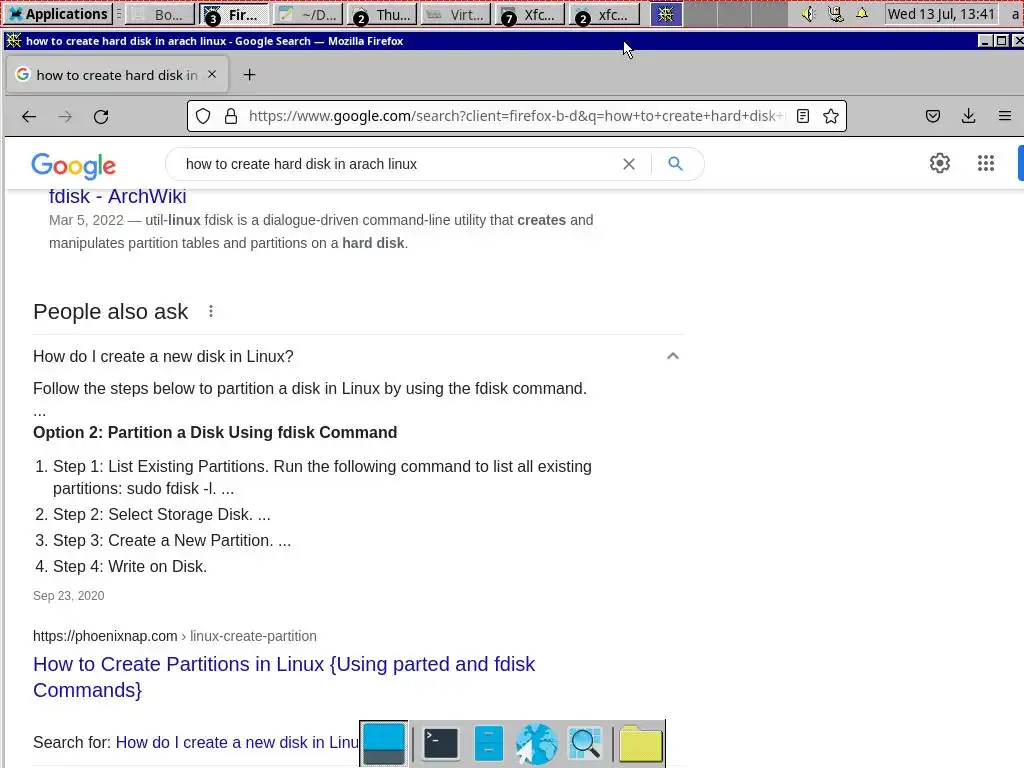Screen dimensions: 1024x768
Task: Switch to 'xfc...' taskbar button with badge 2
Action: (x=604, y=14)
